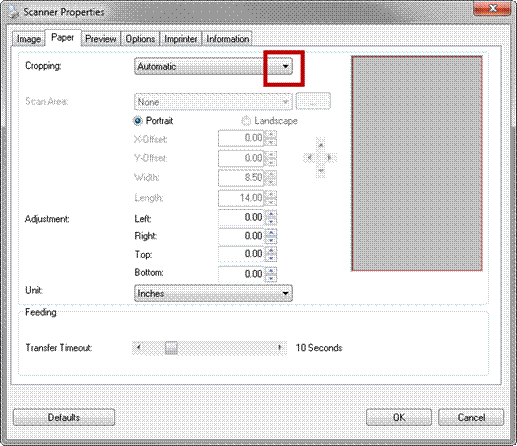
Task: Decrease the Left adjustment with down arrow
Action: coord(271,221)
